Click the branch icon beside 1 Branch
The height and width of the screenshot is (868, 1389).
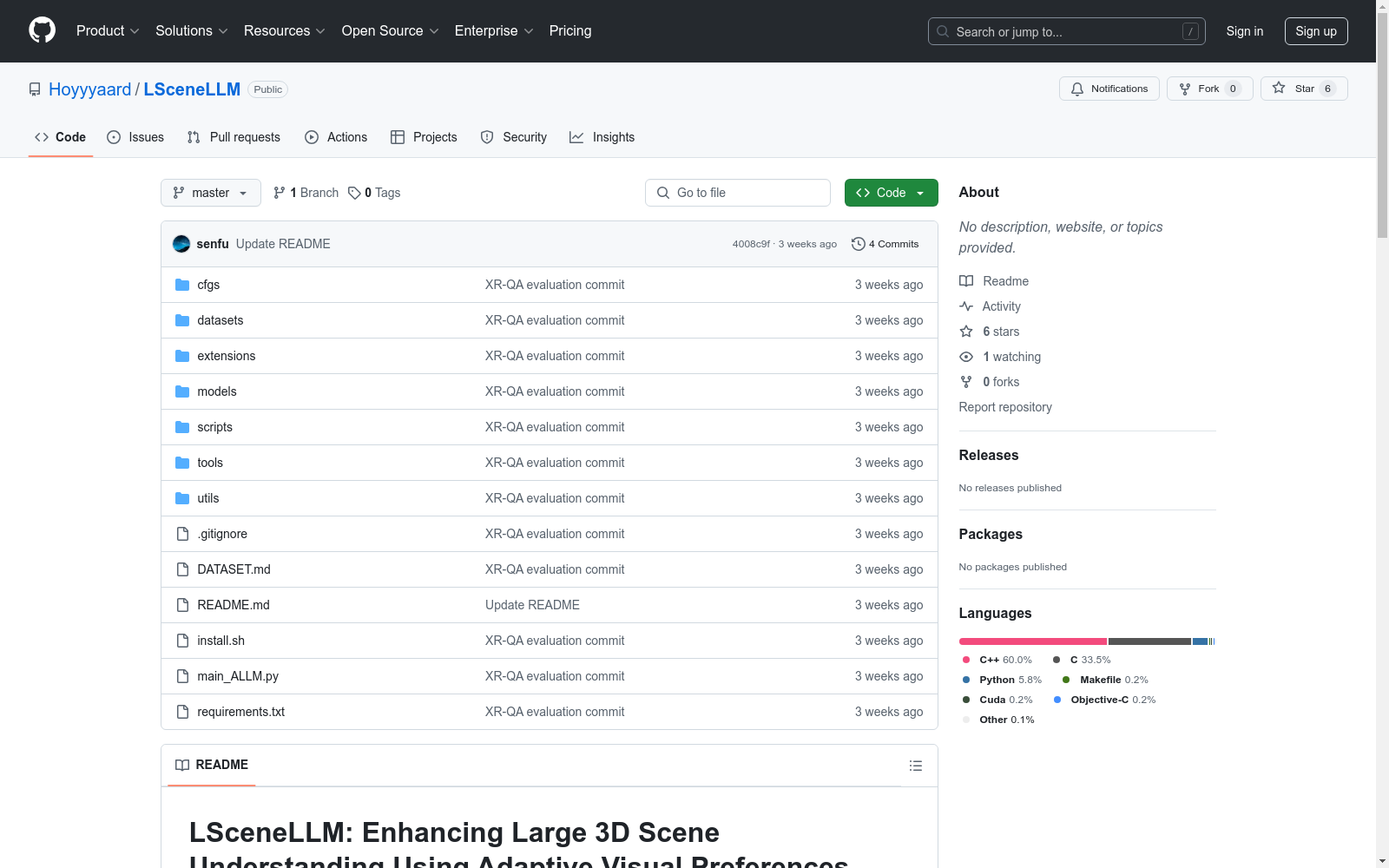[x=280, y=193]
